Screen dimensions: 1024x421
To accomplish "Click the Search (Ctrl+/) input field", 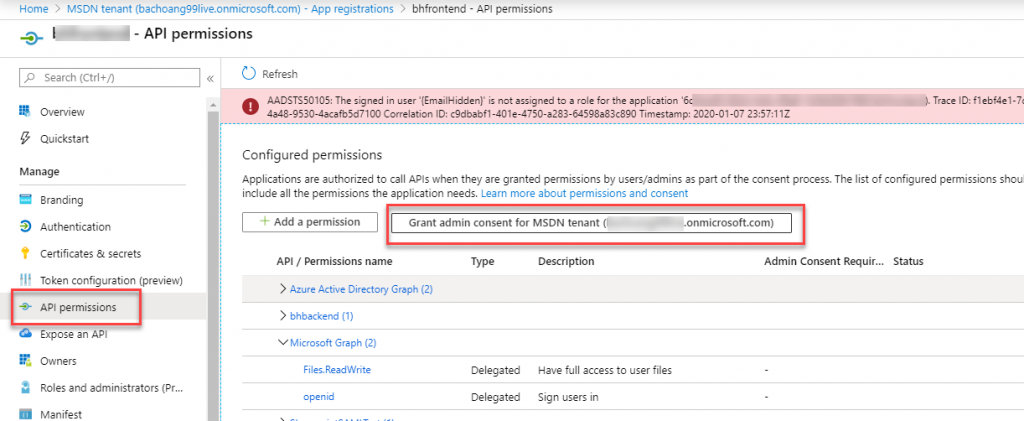I will [x=110, y=77].
